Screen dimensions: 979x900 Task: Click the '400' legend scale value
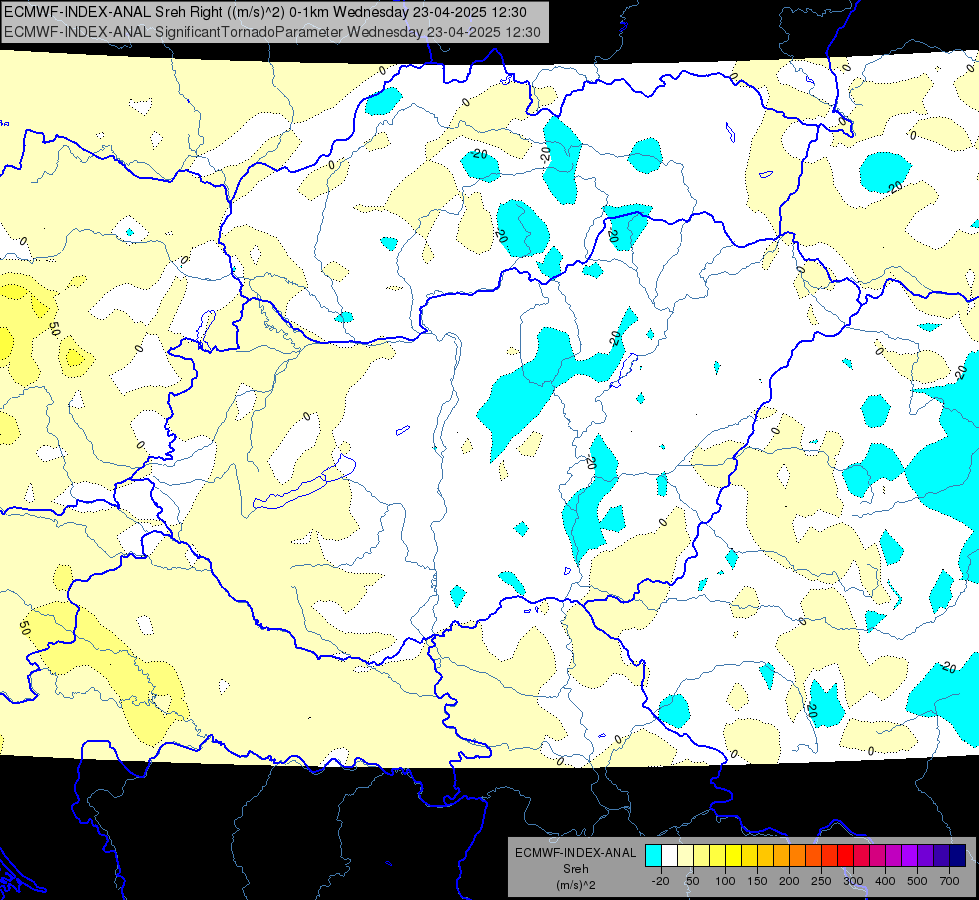point(885,881)
